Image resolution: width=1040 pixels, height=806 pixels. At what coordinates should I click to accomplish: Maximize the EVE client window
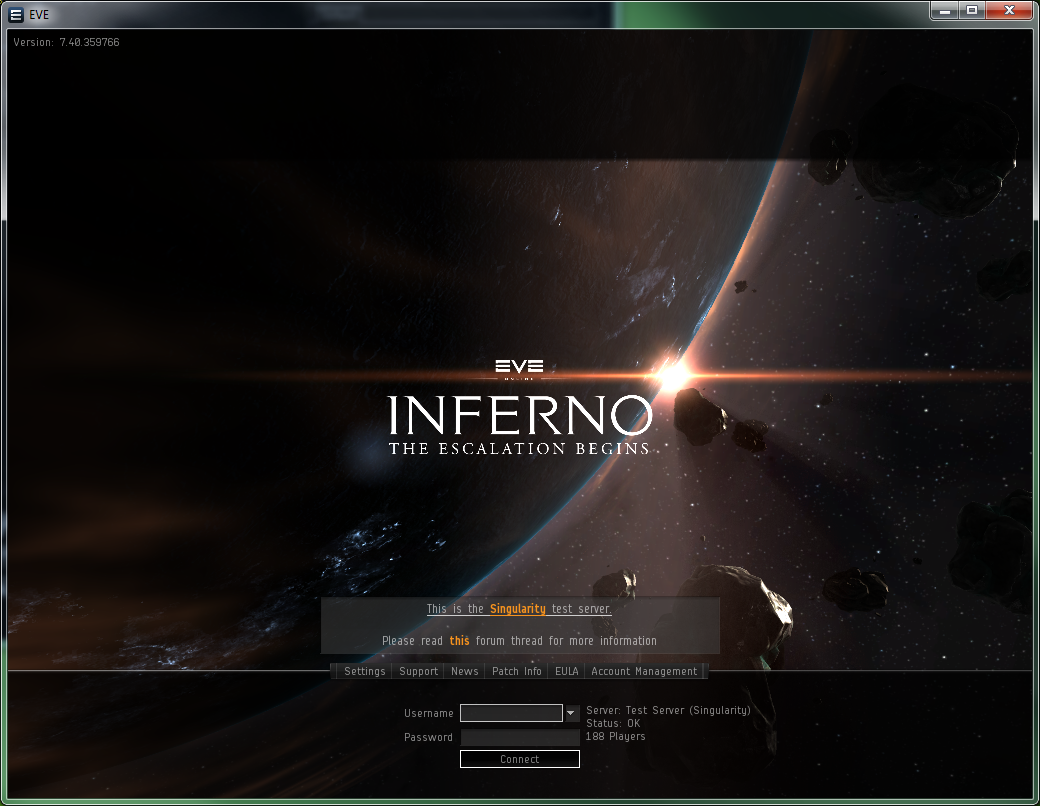971,10
